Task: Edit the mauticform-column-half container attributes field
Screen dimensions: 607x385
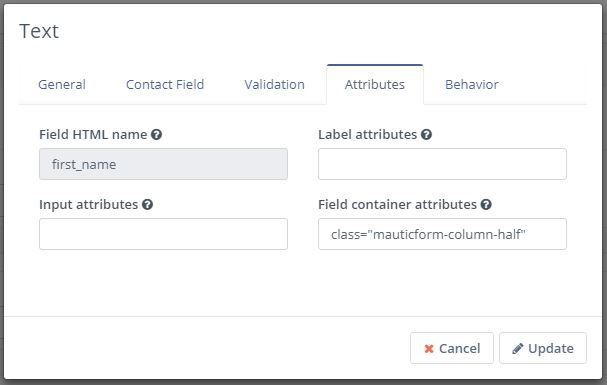Action: tap(442, 234)
